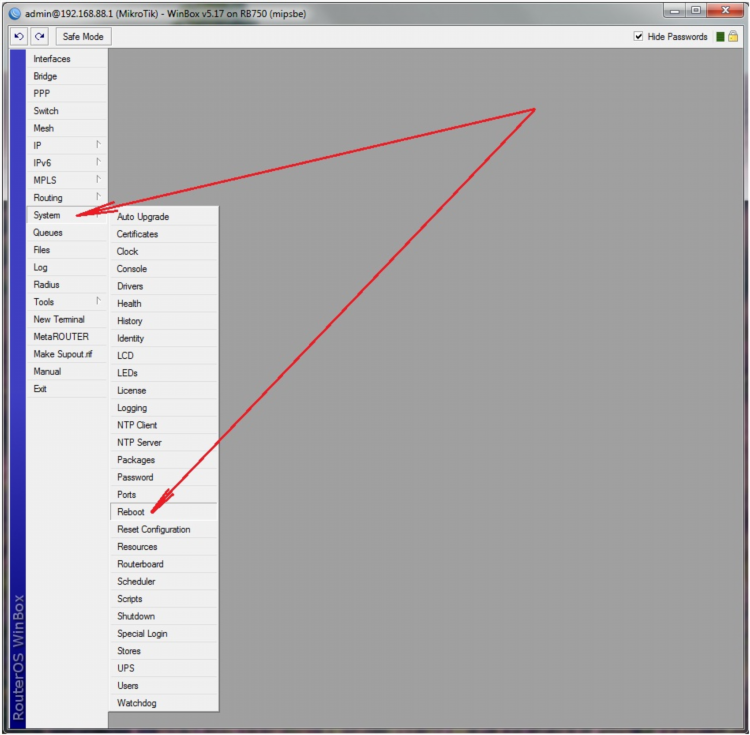Toggle the Hide Passwords checkbox
The height and width of the screenshot is (735, 750).
point(638,36)
